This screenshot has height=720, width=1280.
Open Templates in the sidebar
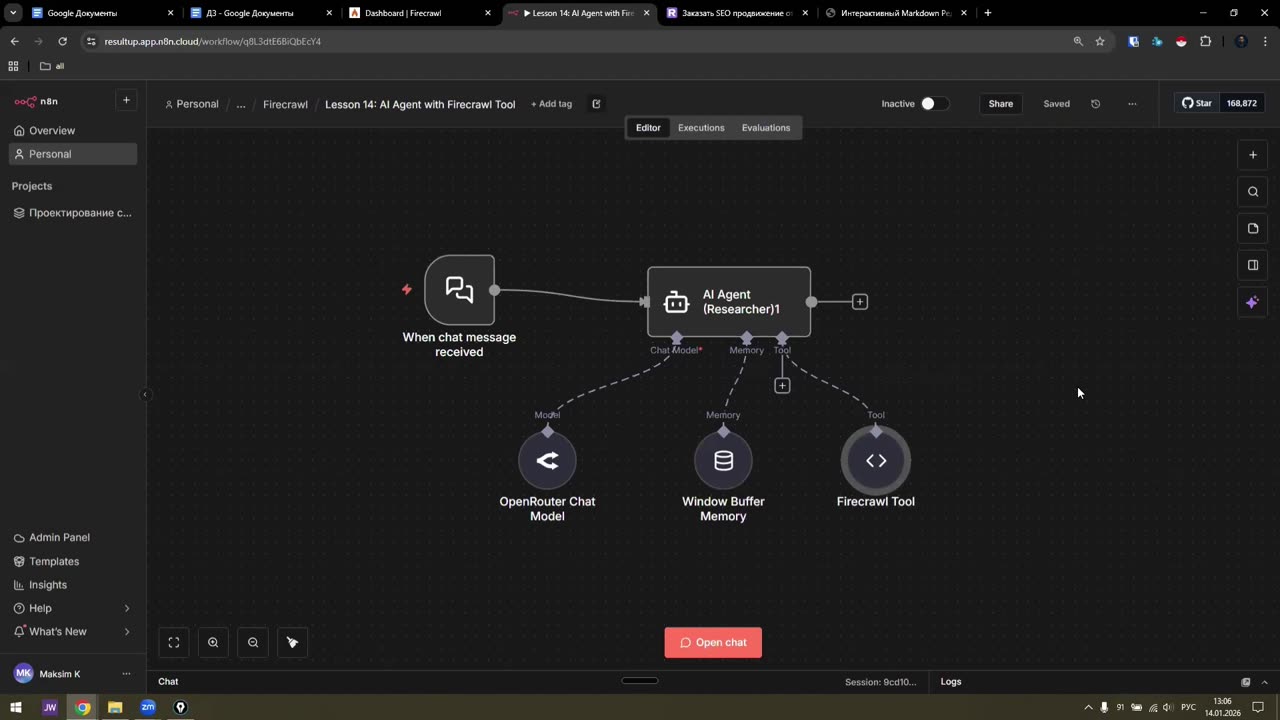pyautogui.click(x=73, y=562)
